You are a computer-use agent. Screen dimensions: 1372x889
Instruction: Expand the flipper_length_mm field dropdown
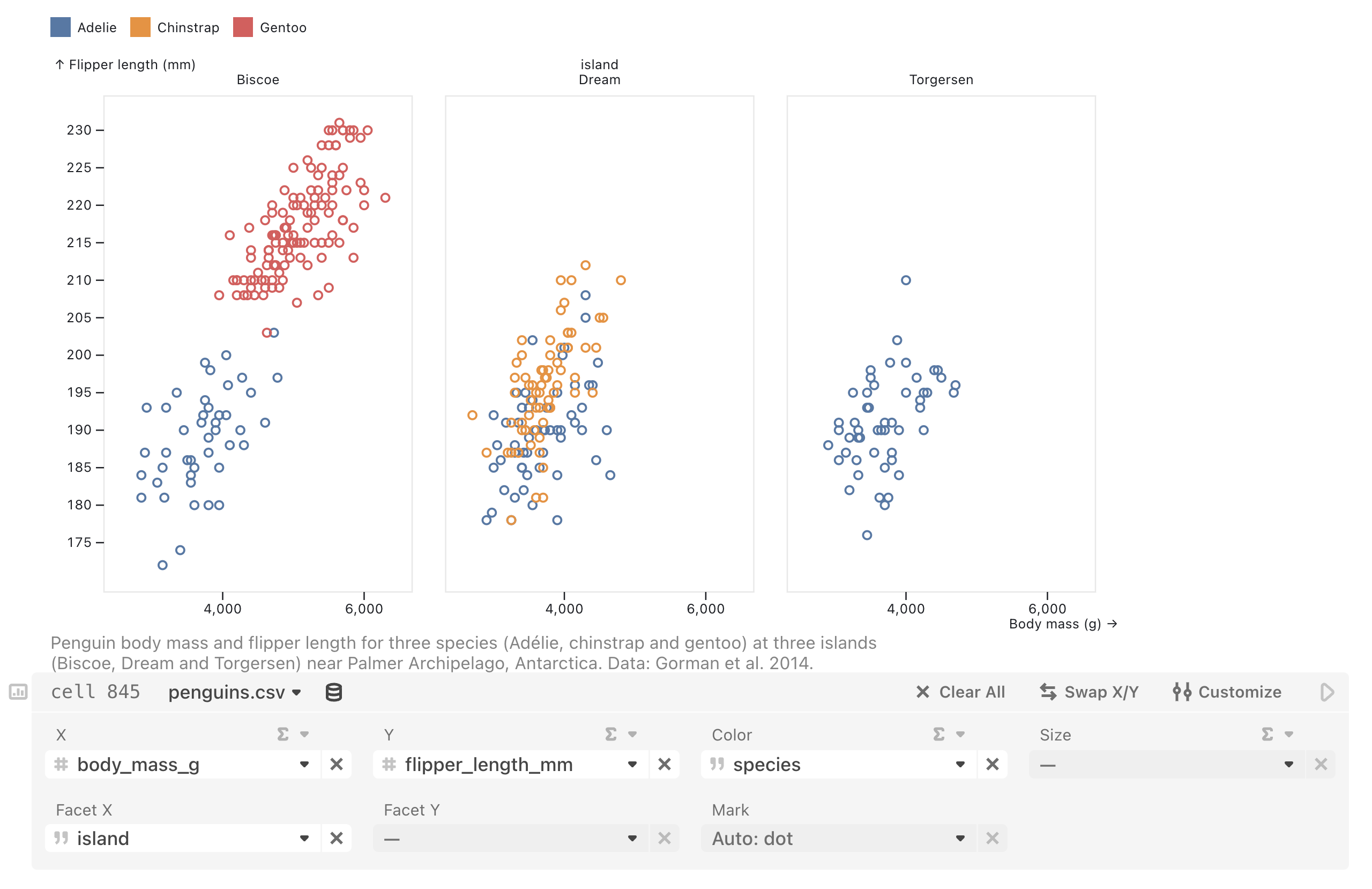coord(632,765)
